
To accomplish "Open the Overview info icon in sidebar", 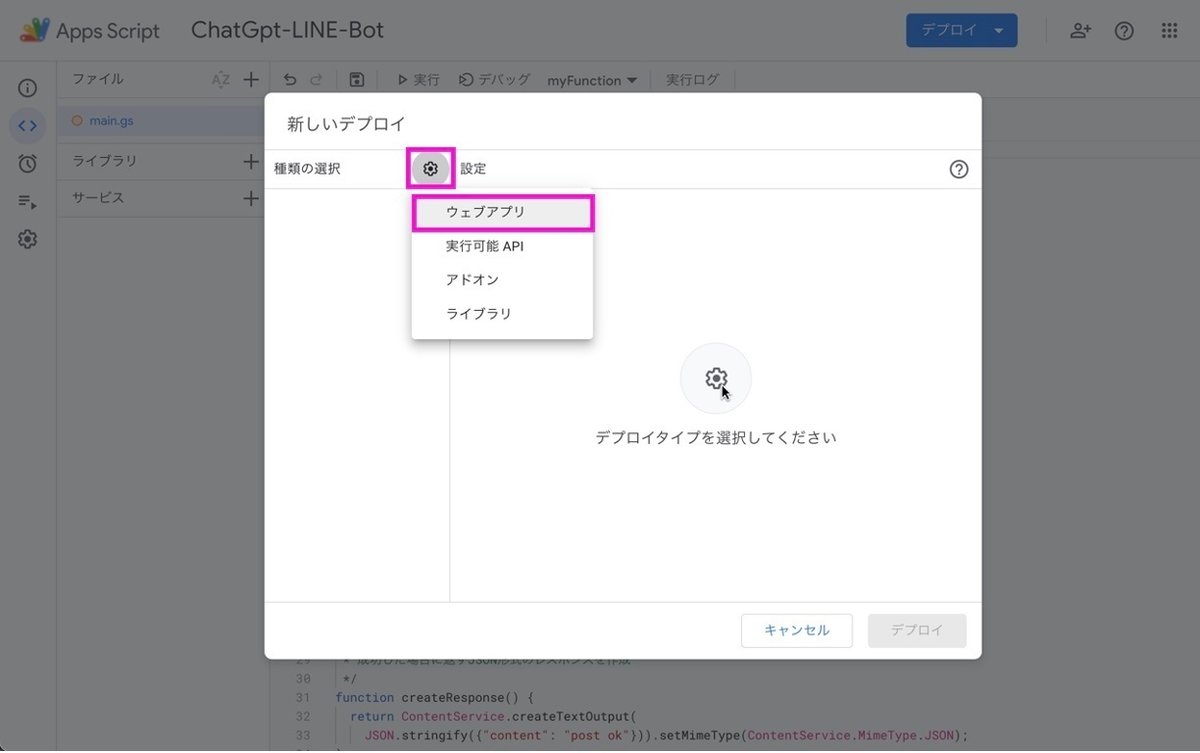I will pyautogui.click(x=28, y=88).
